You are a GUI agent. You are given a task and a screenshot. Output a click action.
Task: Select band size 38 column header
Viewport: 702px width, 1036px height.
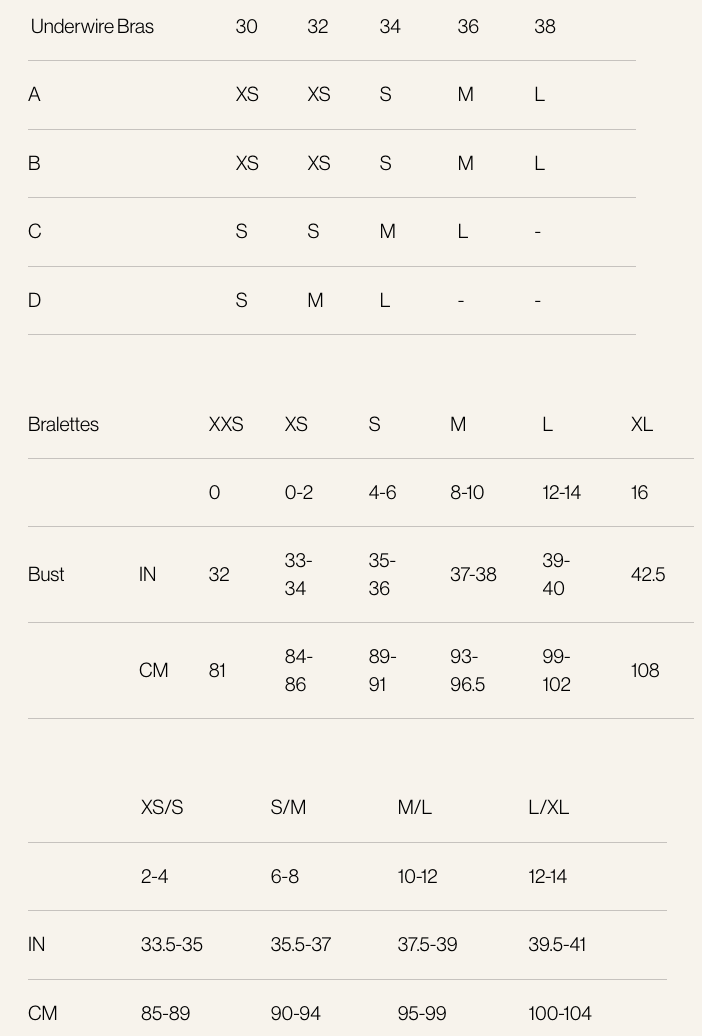tap(545, 27)
